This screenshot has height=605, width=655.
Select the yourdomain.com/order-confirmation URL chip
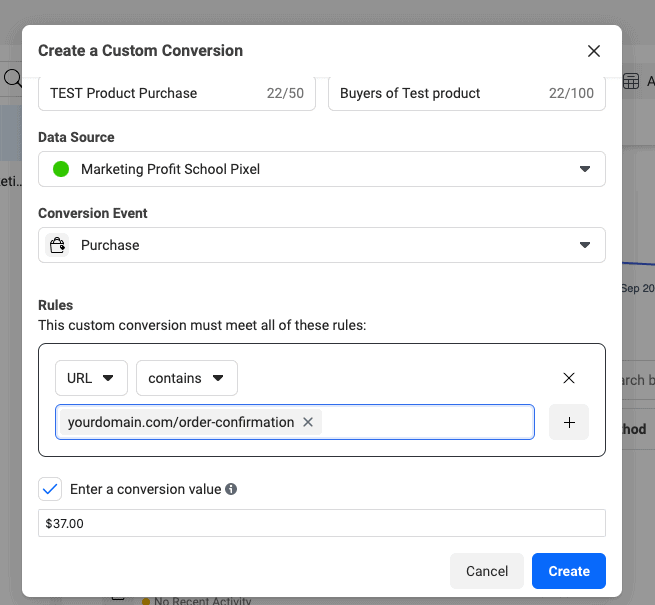180,422
